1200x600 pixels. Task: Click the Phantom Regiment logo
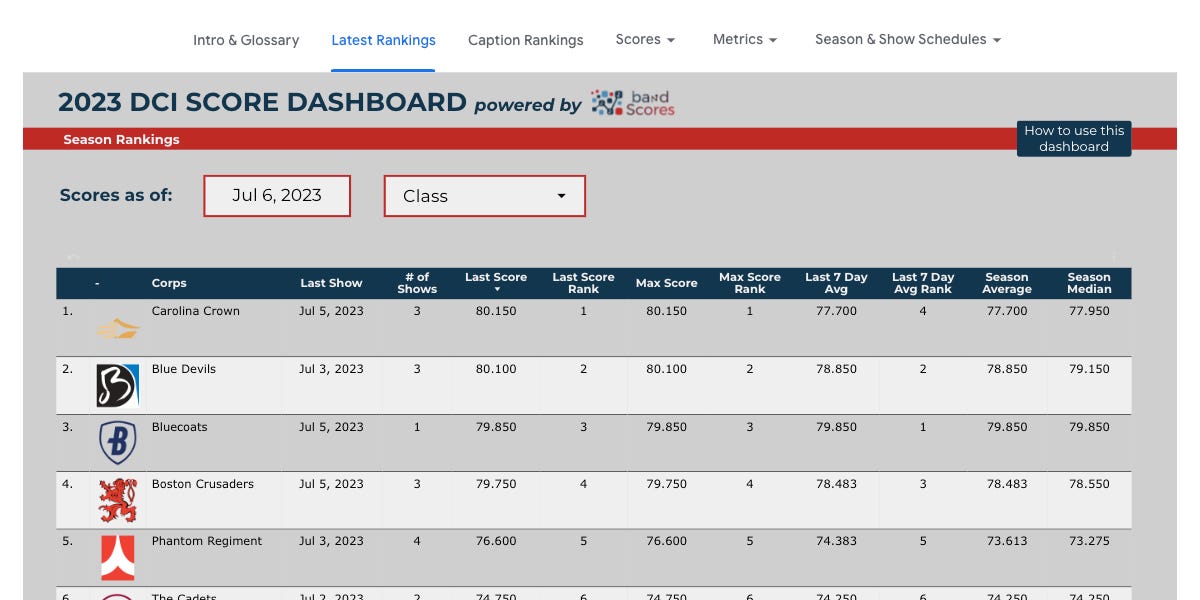(117, 558)
